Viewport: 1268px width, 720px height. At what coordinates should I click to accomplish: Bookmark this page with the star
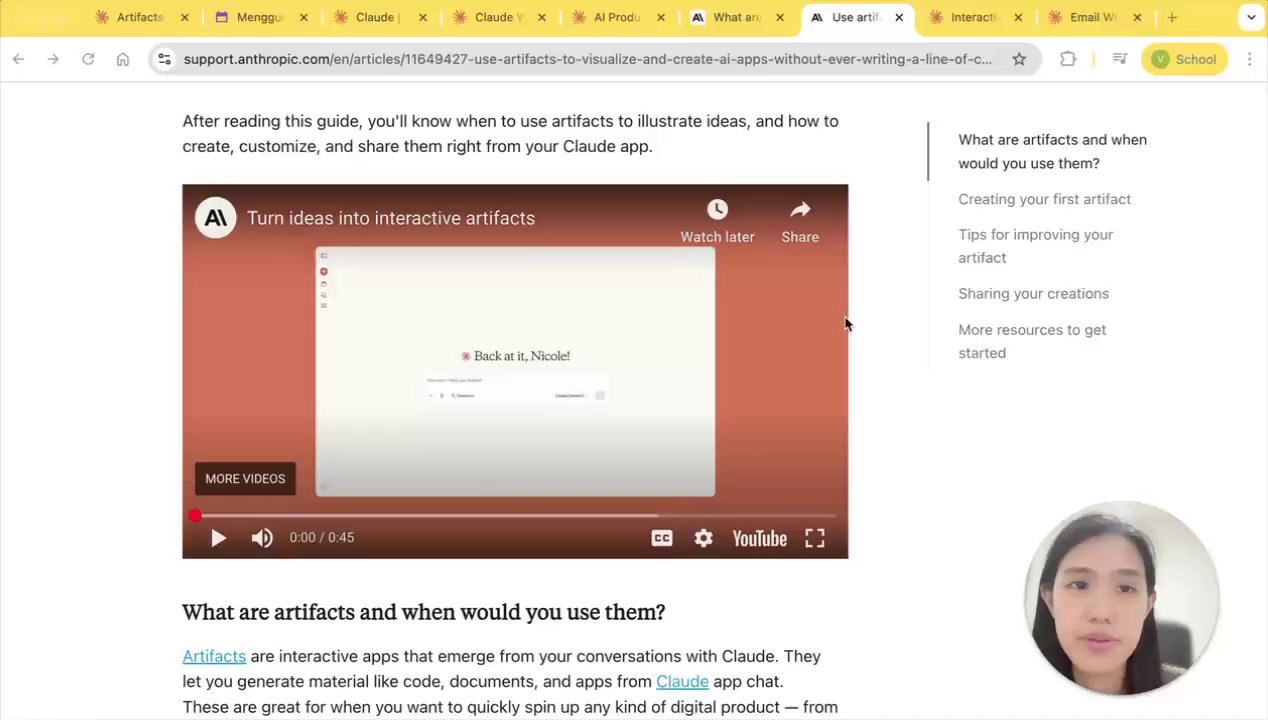coord(1019,59)
